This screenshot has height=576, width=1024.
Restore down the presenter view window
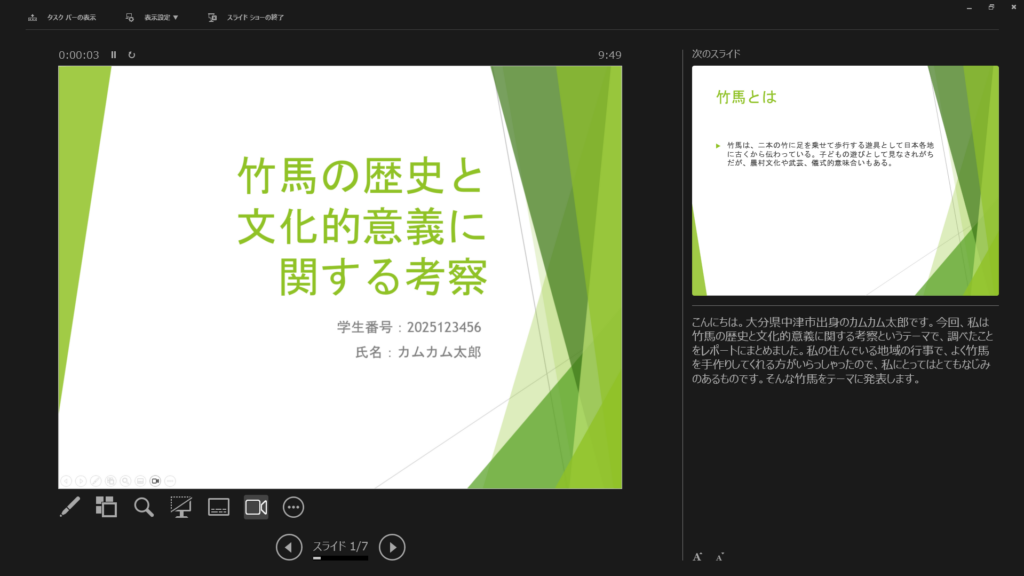coord(991,7)
